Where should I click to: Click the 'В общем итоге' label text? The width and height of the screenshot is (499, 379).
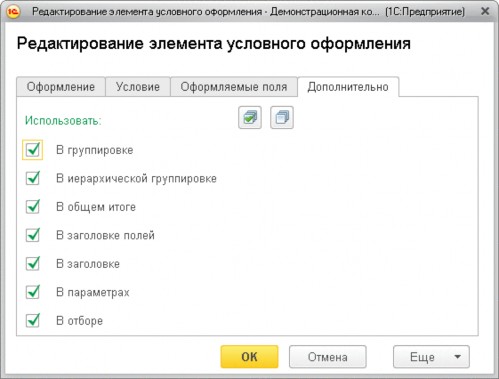click(96, 207)
